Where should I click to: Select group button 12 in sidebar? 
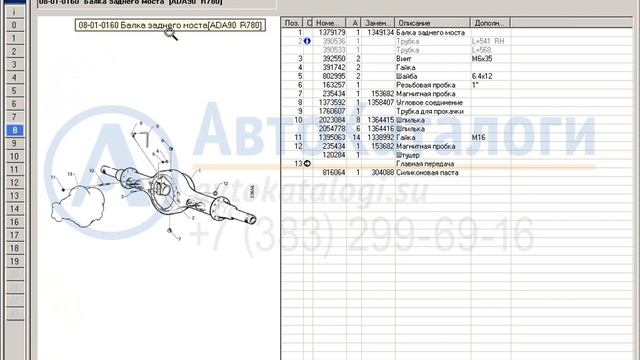pos(14,182)
